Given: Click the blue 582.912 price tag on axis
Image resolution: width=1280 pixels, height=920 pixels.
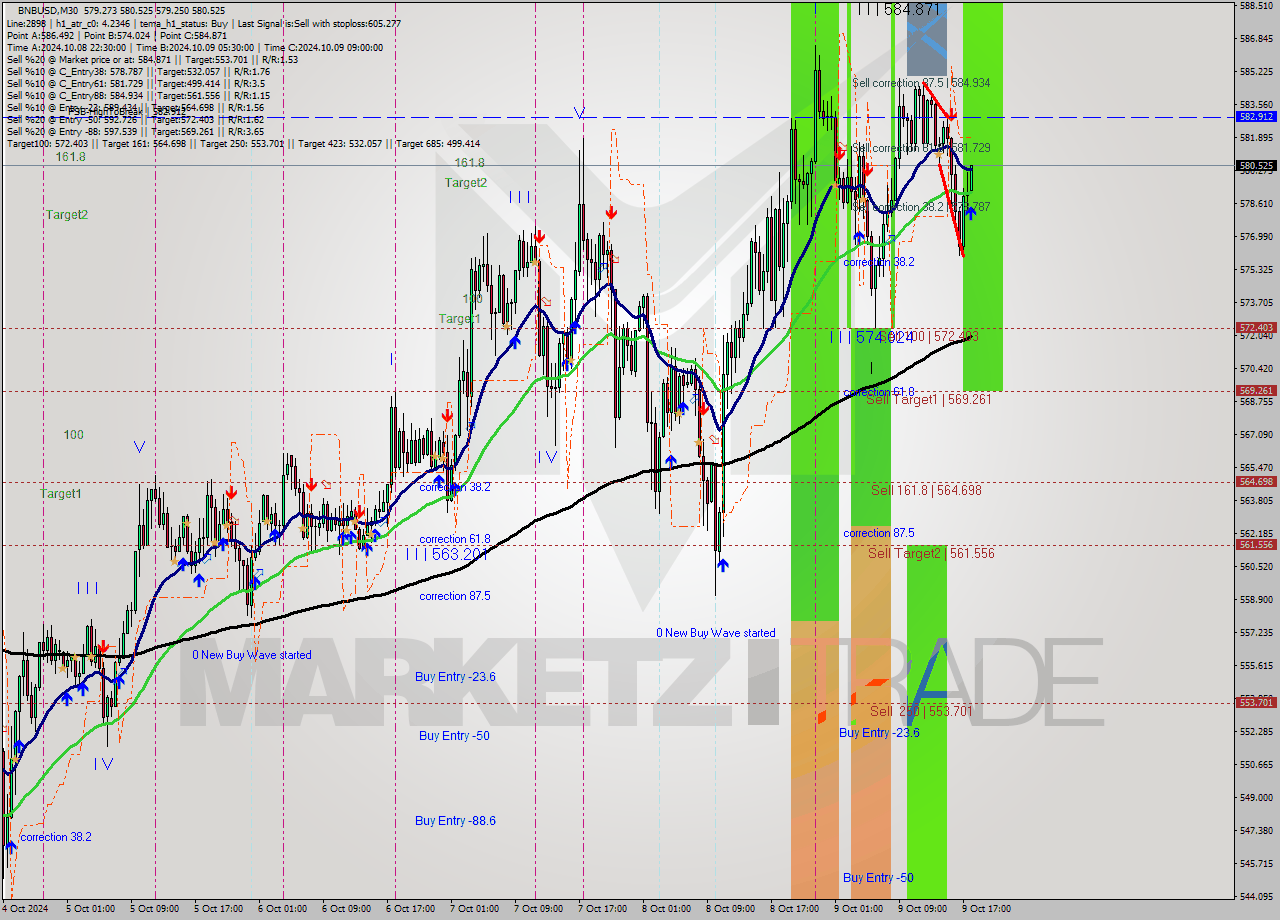Looking at the screenshot, I should pos(1256,117).
